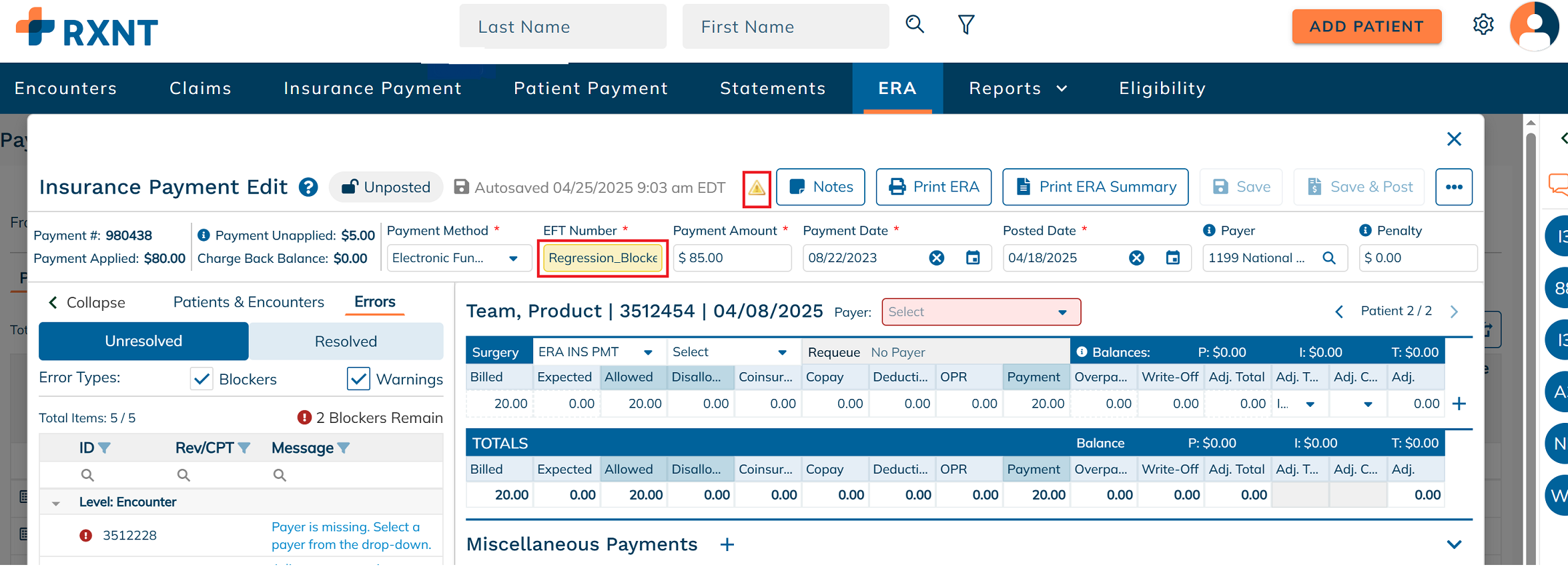Open Payment Date calendar picker

973,258
